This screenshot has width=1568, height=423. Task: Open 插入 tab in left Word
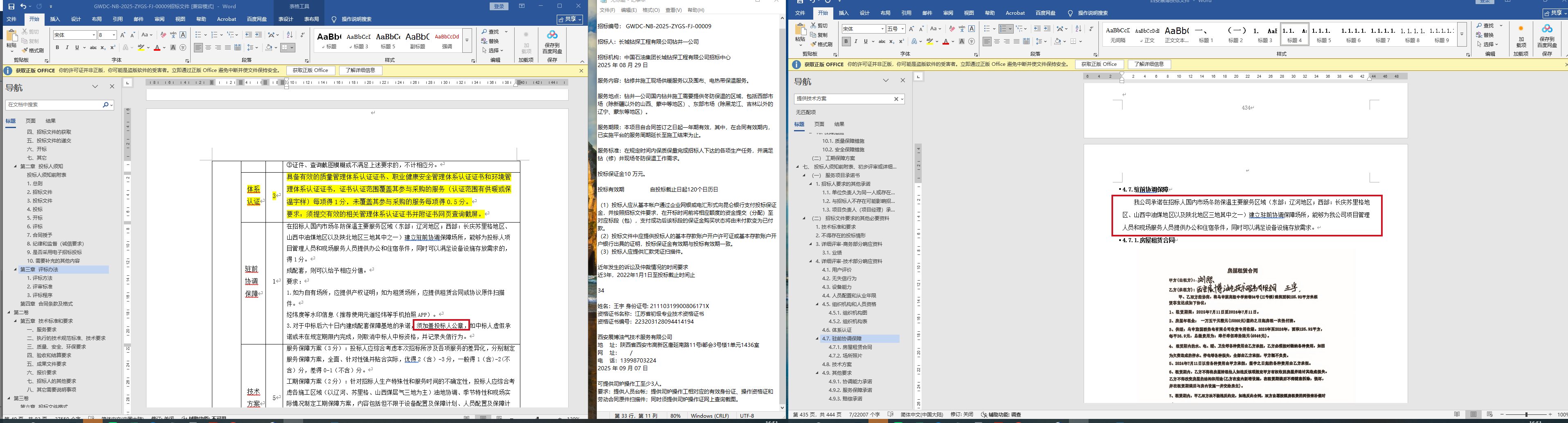pos(55,19)
